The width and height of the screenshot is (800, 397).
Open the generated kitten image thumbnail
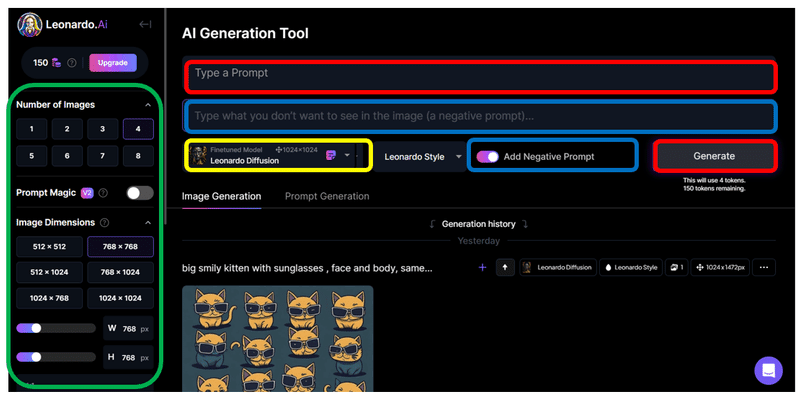(278, 339)
